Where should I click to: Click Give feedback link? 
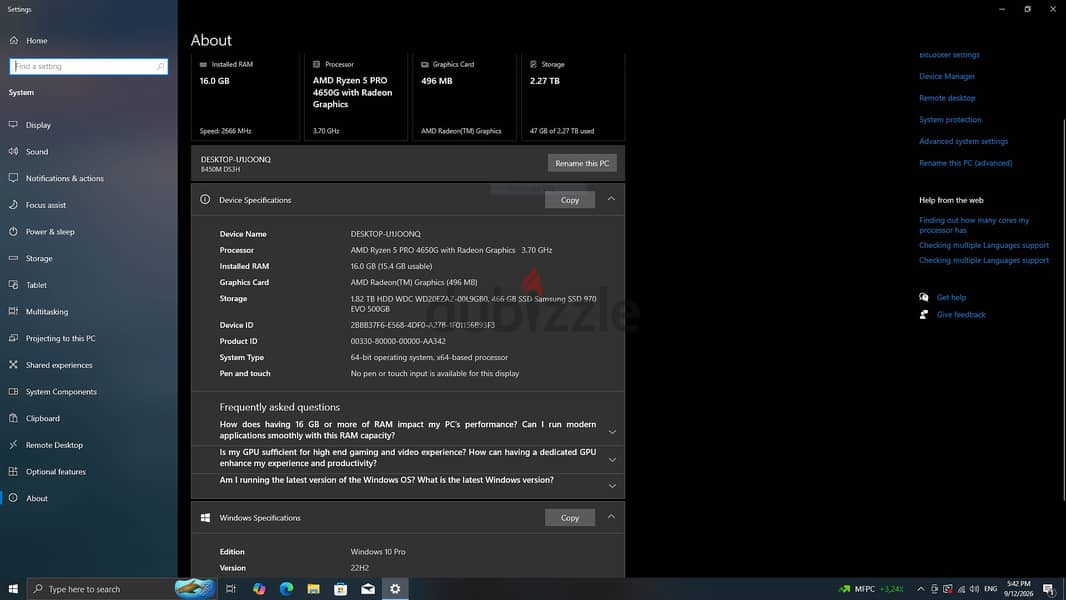pyautogui.click(x=961, y=315)
